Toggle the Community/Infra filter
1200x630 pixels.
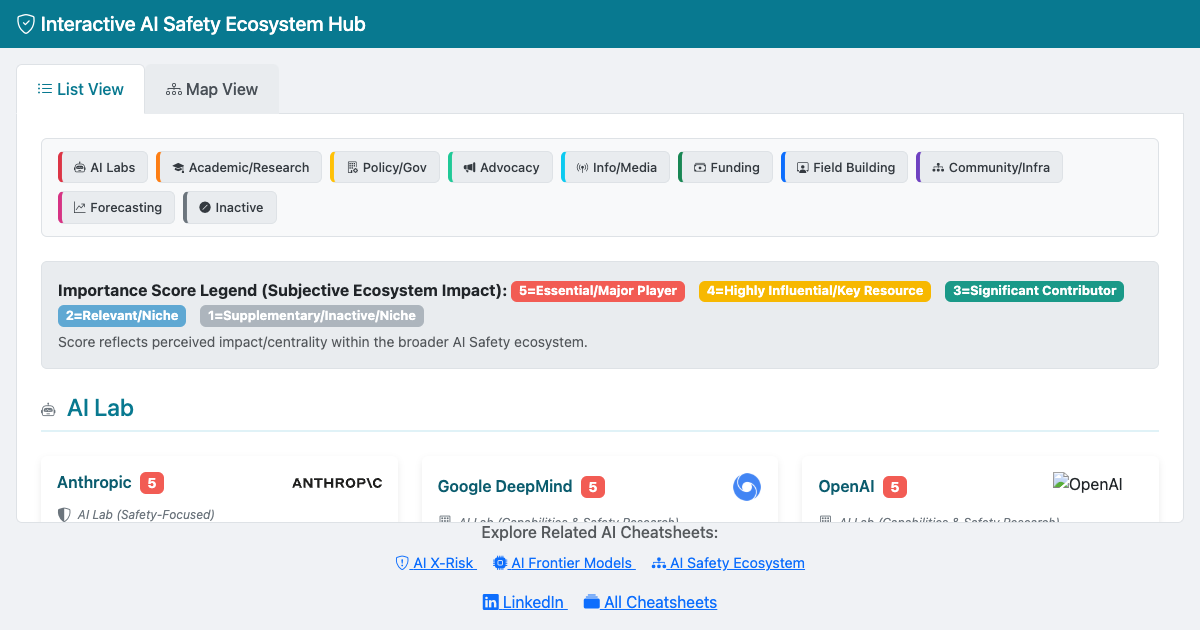pos(989,167)
